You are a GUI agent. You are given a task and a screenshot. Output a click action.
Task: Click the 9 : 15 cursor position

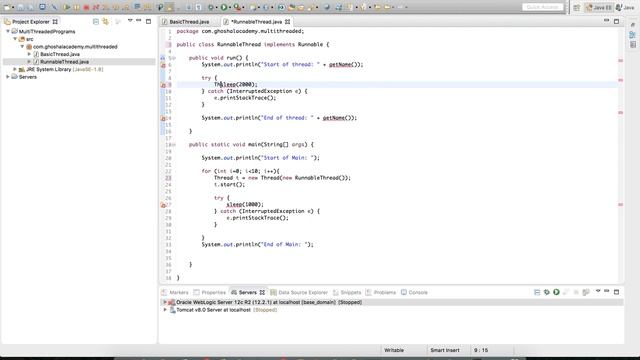[x=481, y=350]
